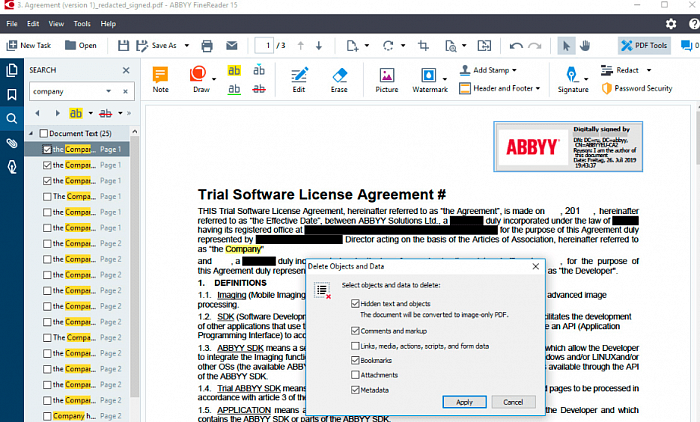This screenshot has height=422, width=700.
Task: Open the Header and Footer dropdown
Action: (x=538, y=88)
